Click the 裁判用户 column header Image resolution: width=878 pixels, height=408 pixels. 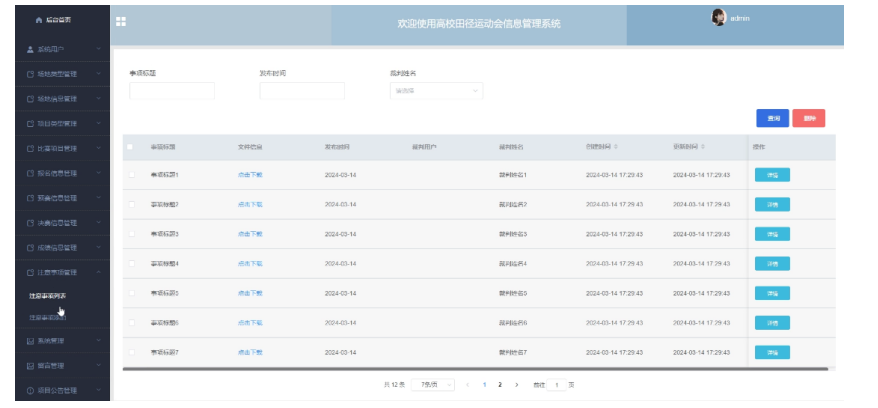point(424,147)
